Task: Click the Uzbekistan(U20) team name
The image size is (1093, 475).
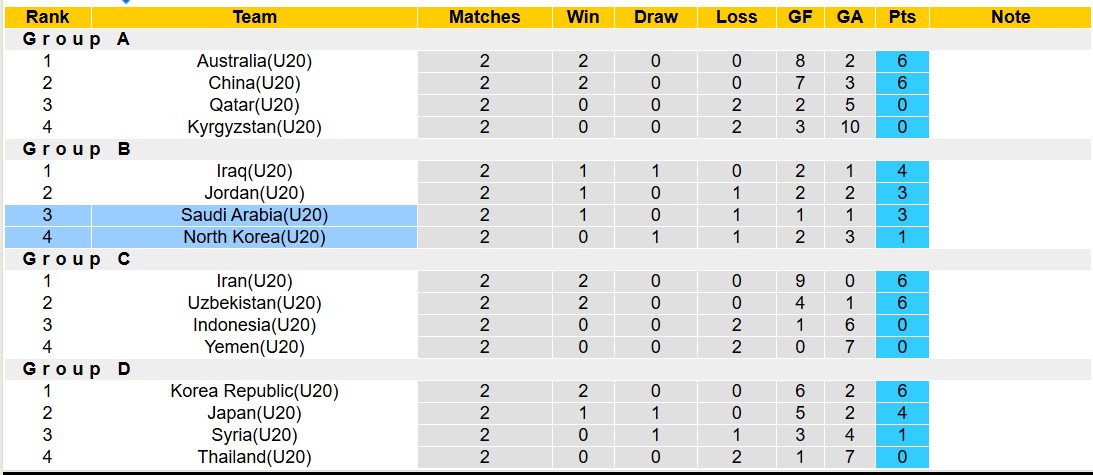Action: pyautogui.click(x=254, y=303)
